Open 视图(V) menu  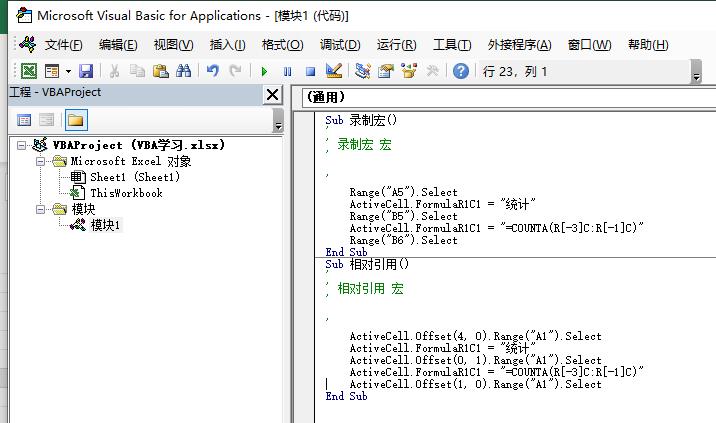[174, 45]
